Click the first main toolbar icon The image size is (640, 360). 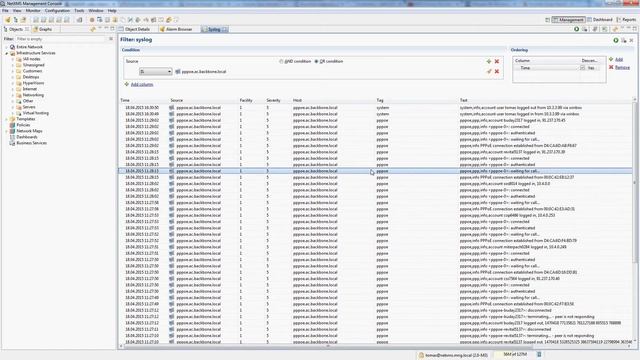[7, 20]
